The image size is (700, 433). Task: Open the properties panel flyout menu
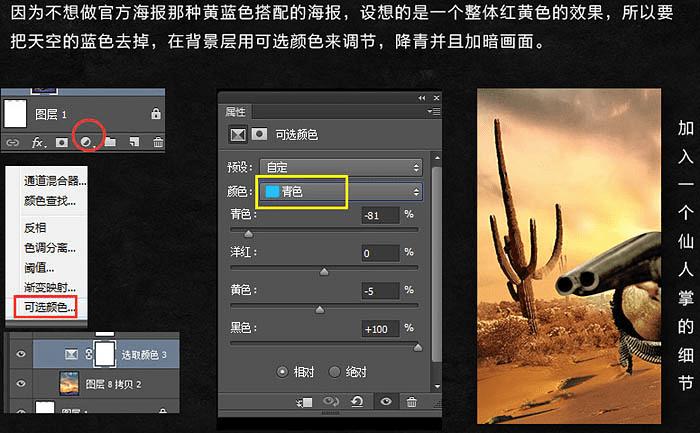tap(433, 112)
